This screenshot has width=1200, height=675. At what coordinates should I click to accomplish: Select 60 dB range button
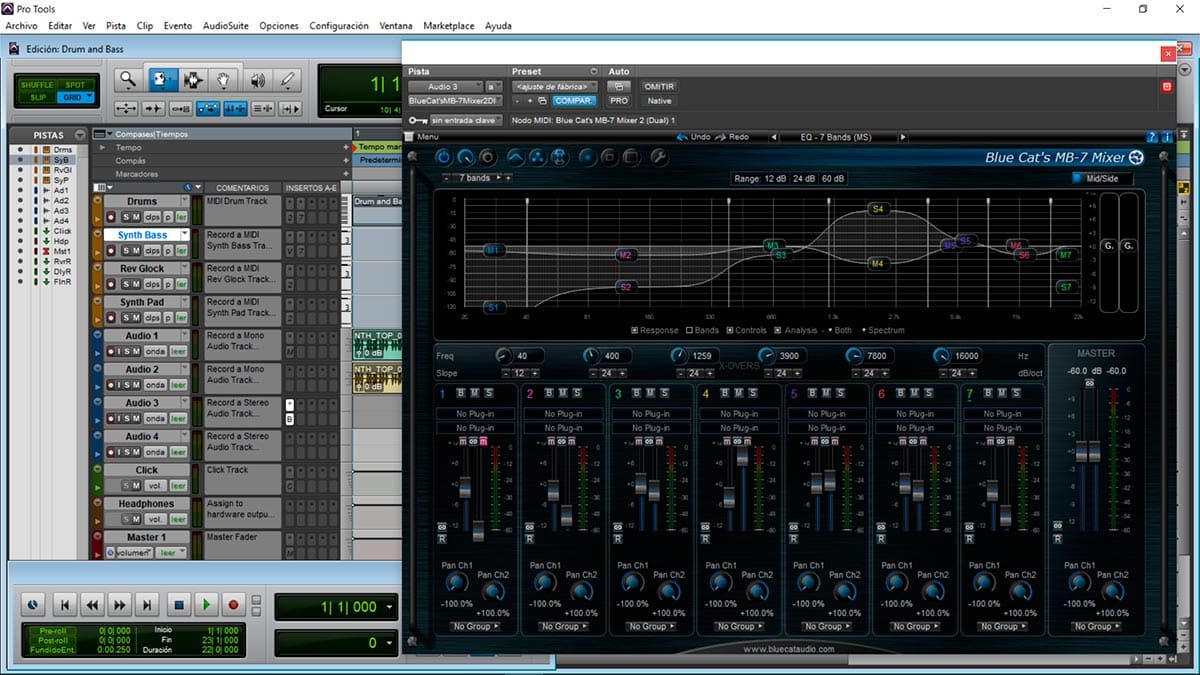pyautogui.click(x=832, y=179)
